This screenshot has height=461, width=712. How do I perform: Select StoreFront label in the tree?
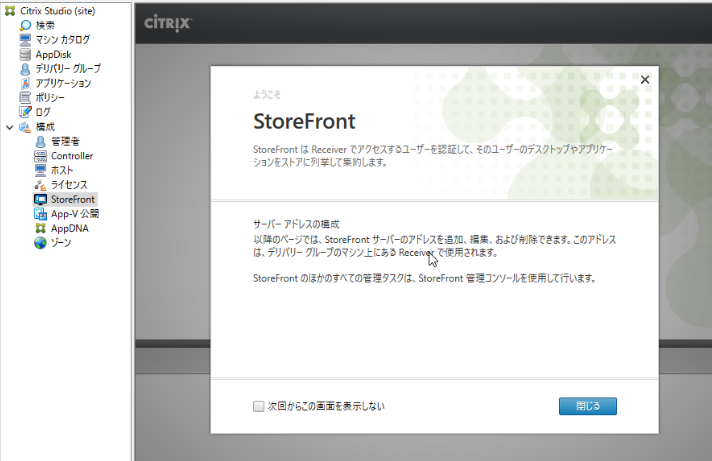coord(73,199)
